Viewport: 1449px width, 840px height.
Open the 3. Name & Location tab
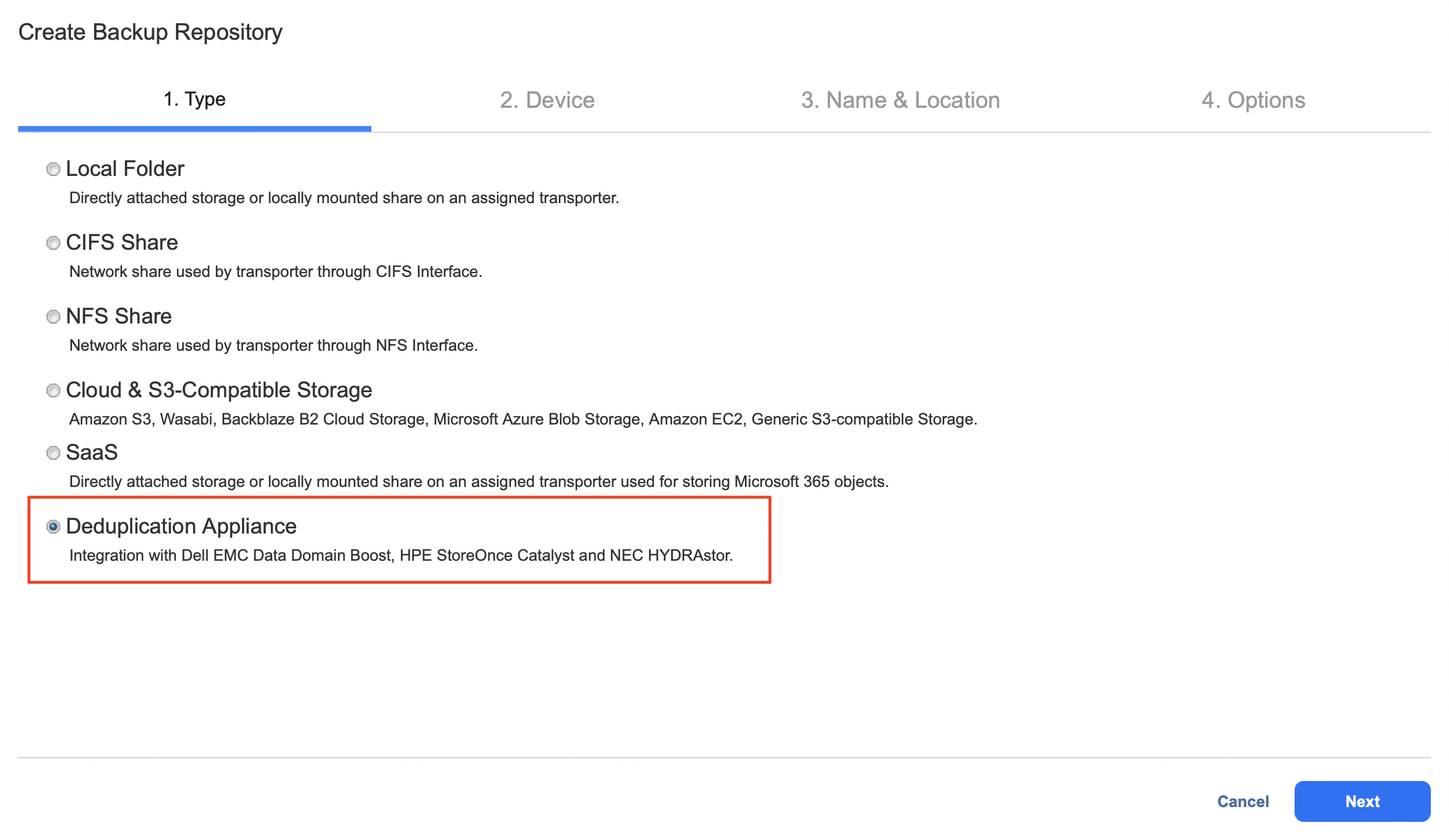pyautogui.click(x=901, y=100)
